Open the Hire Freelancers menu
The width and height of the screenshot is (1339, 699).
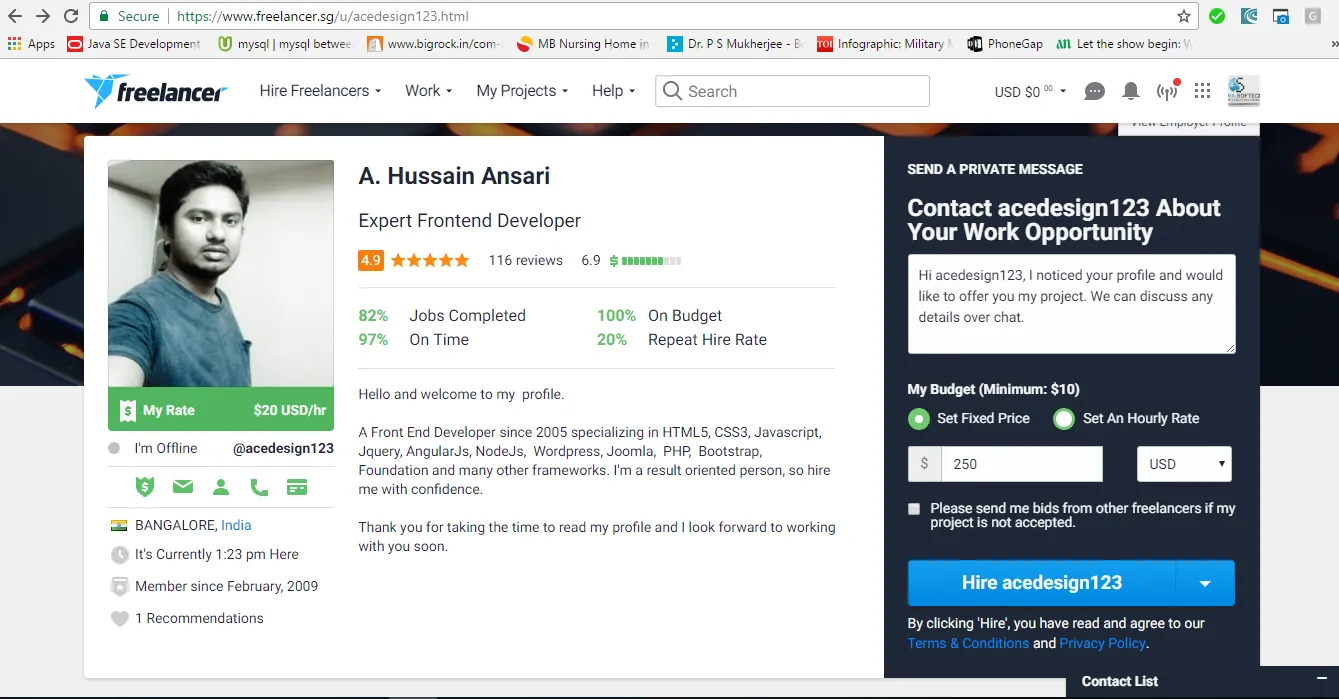(320, 90)
